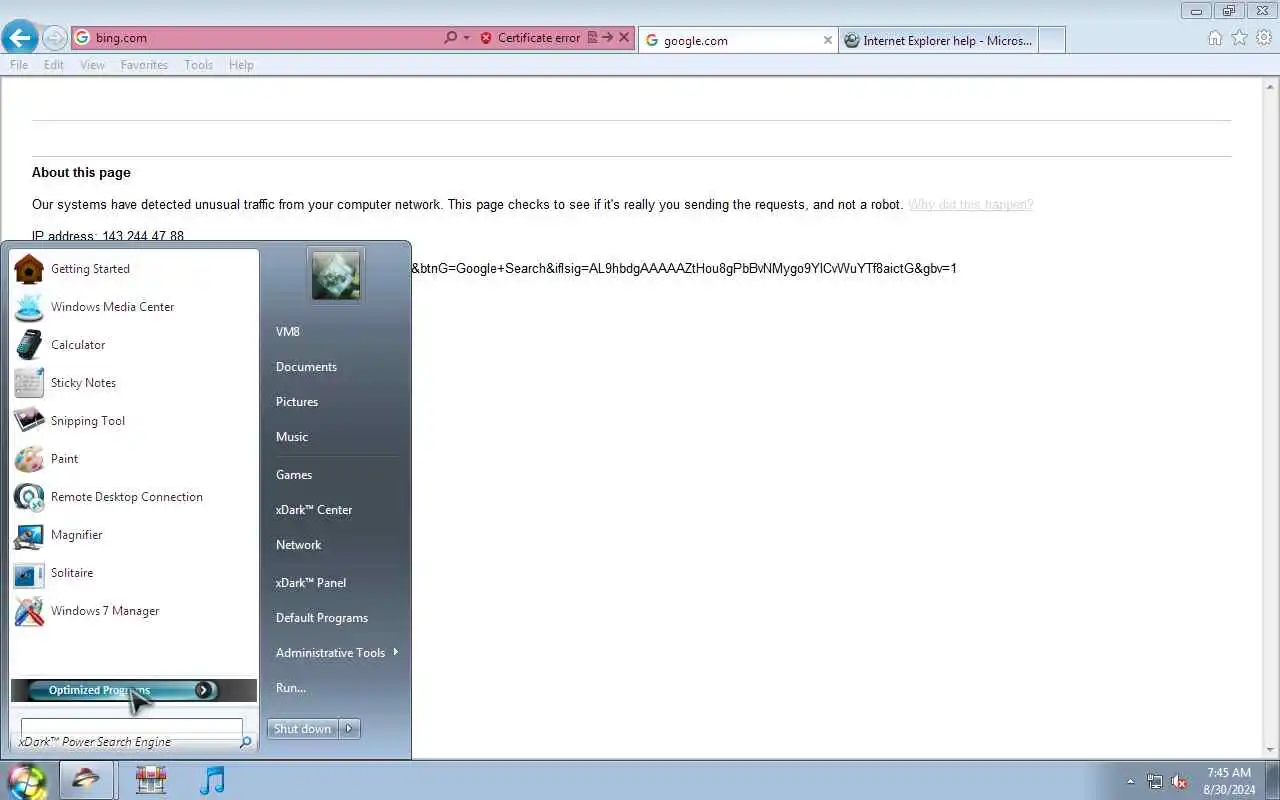
Task: Expand Administrative Tools submenu
Action: 336,653
